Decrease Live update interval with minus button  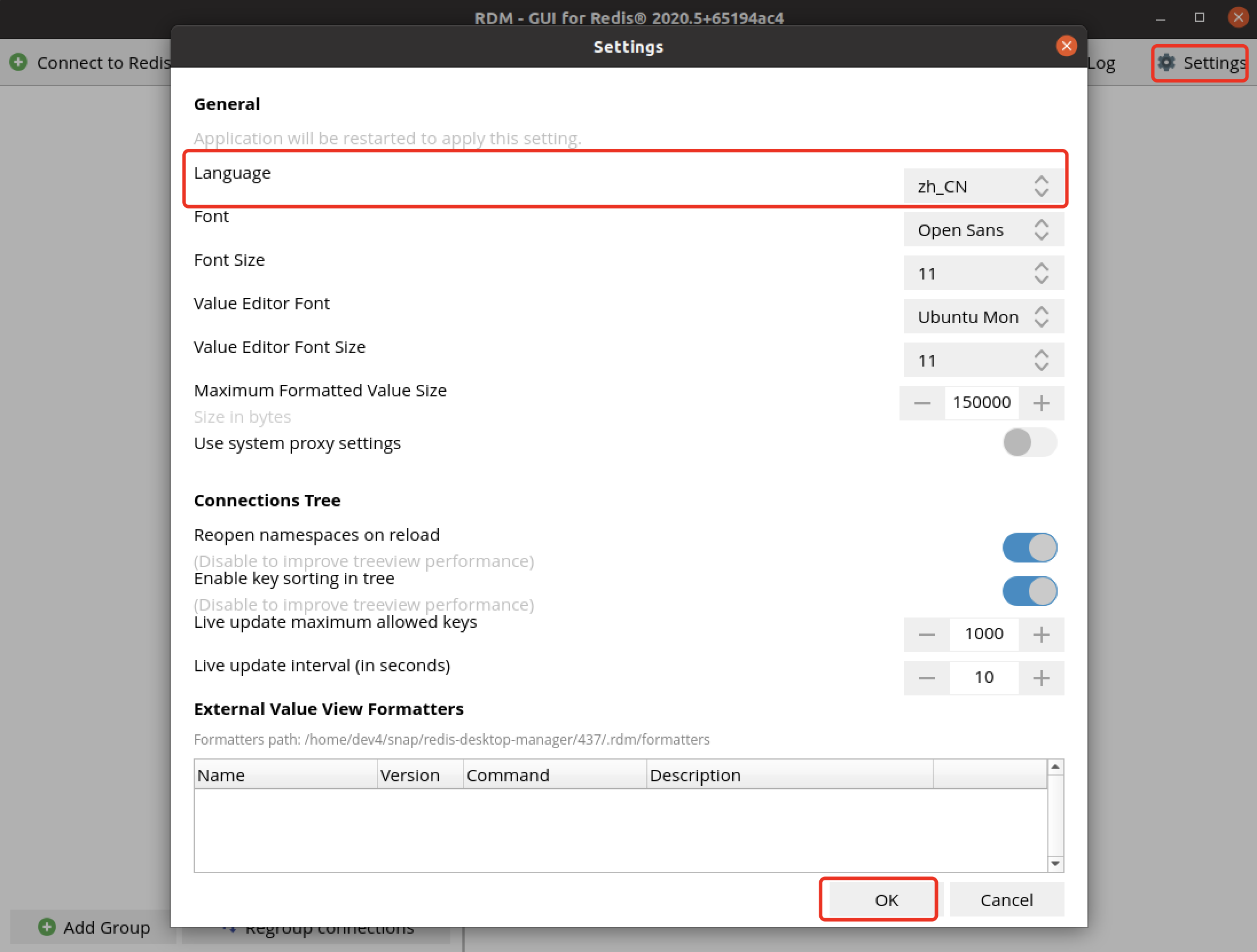click(x=926, y=678)
